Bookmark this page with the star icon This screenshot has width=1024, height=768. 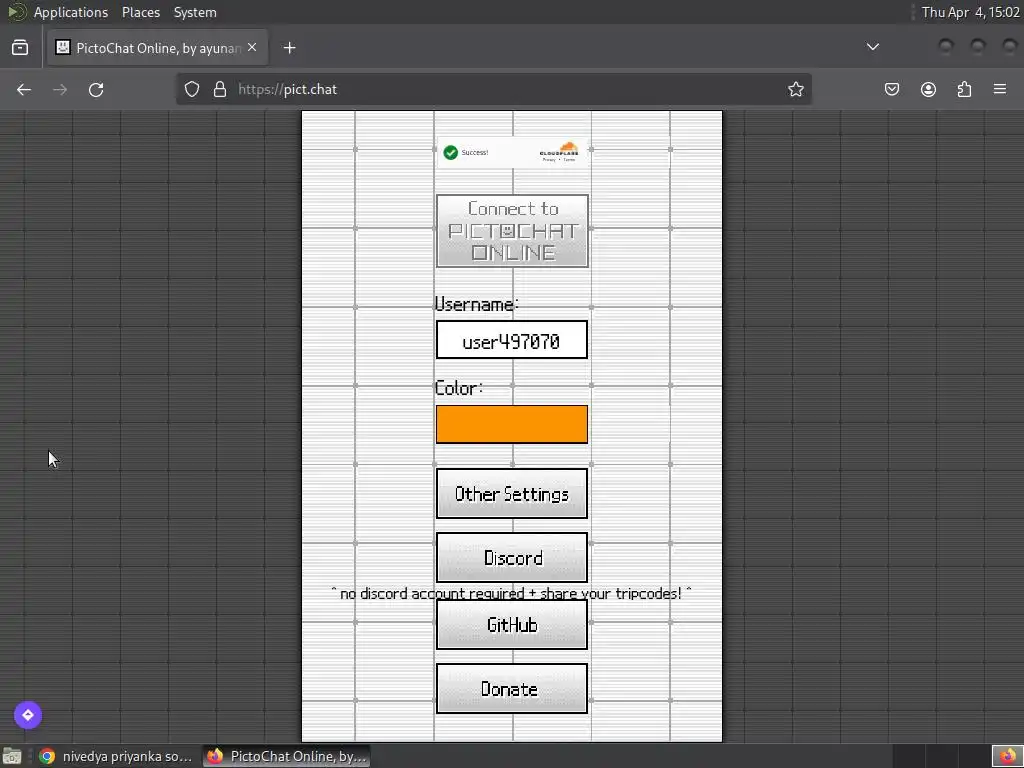point(795,89)
